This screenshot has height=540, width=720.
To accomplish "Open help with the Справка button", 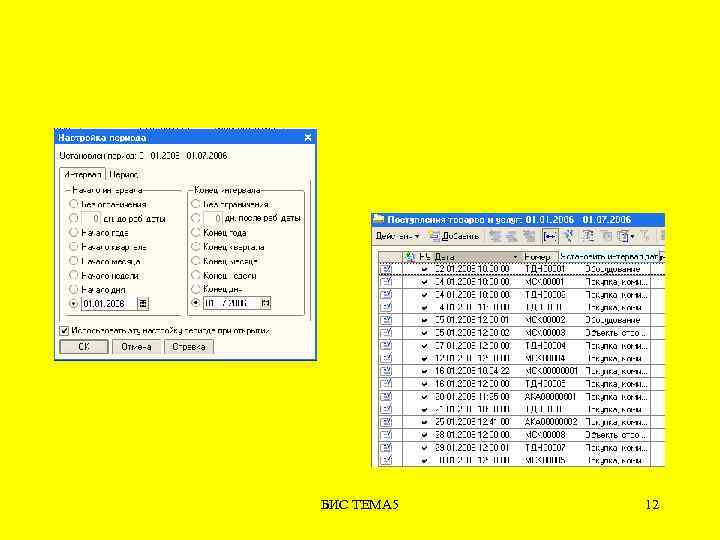I will click(189, 347).
